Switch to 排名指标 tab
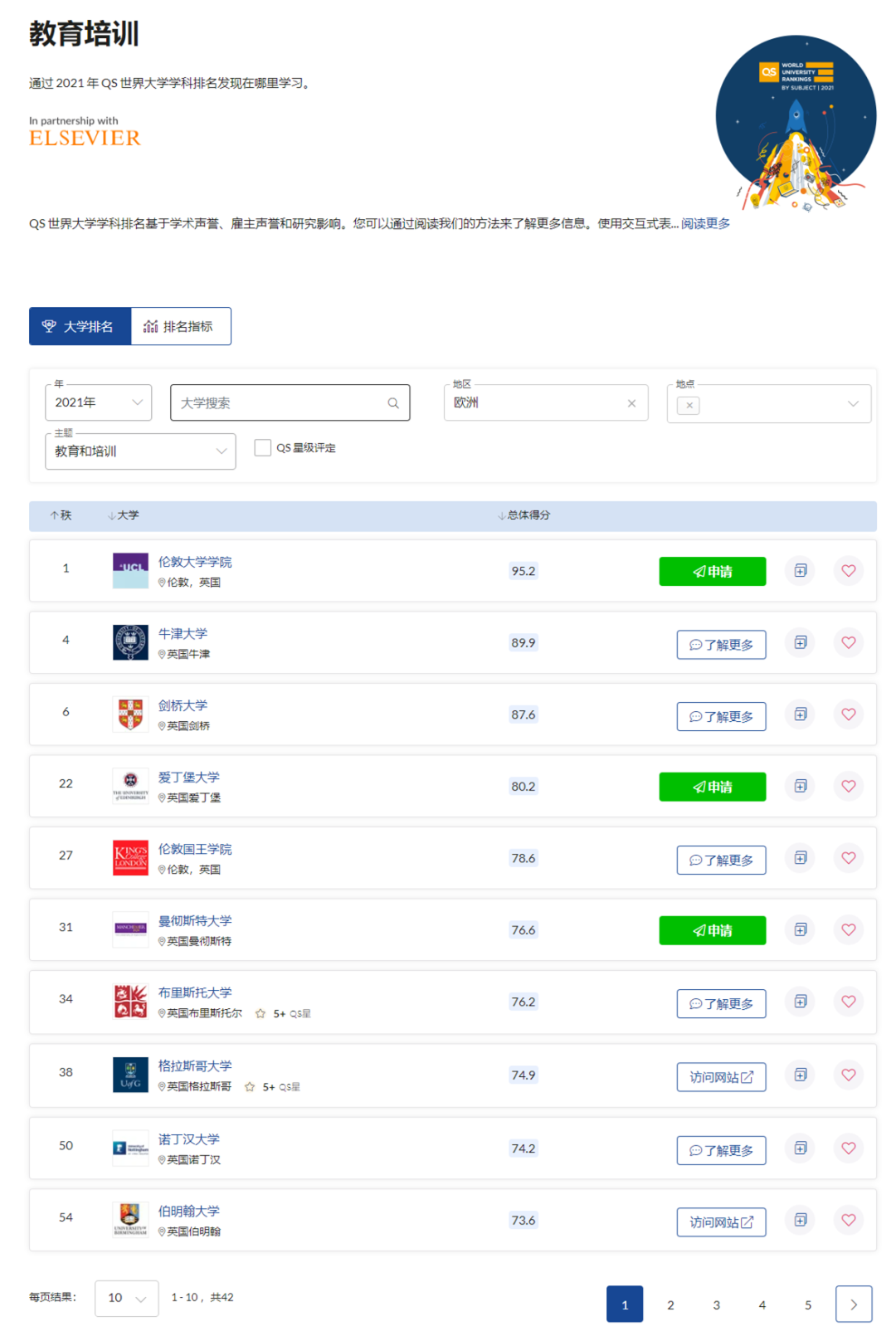The image size is (896, 1336). click(181, 326)
